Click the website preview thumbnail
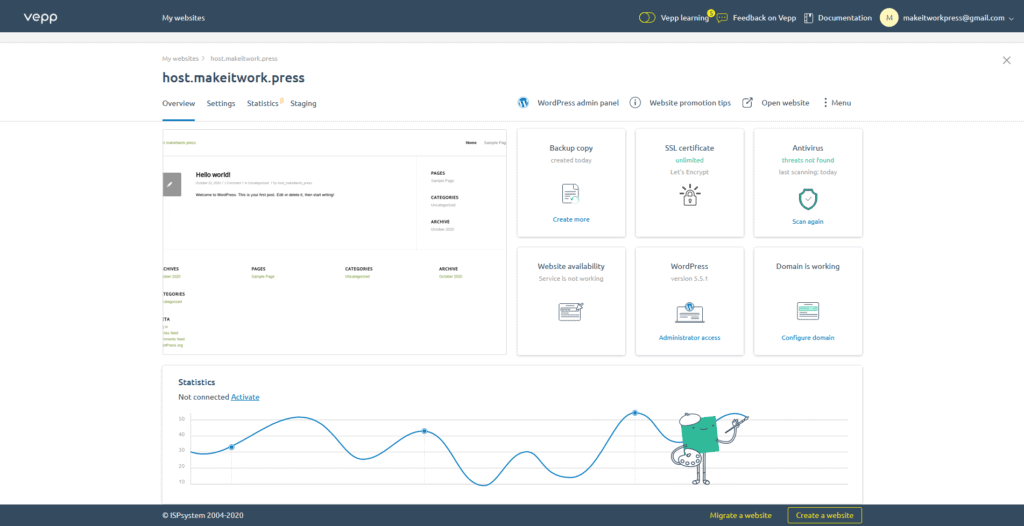Screen dimensions: 1024x526 click(334, 242)
